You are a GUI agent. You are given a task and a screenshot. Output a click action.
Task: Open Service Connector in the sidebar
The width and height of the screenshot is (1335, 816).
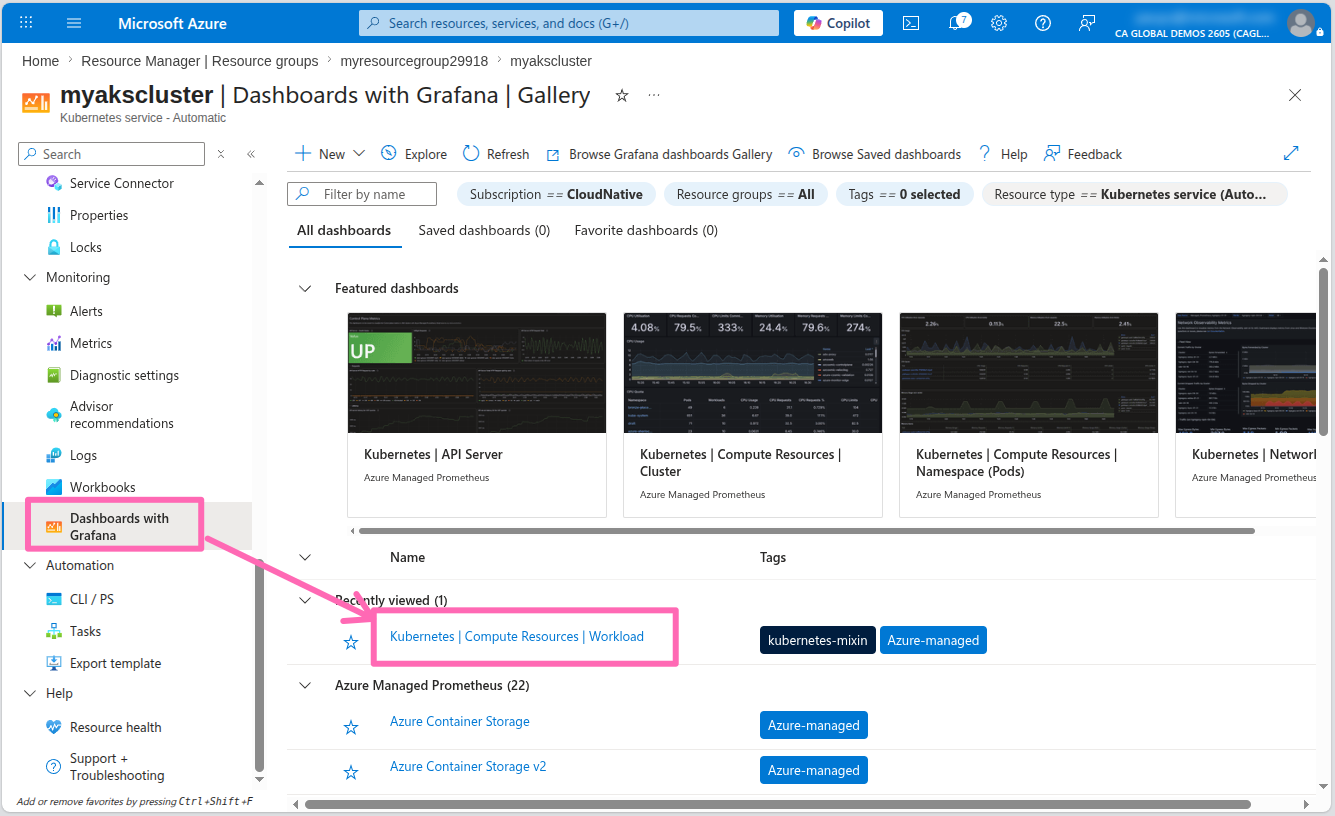point(122,183)
